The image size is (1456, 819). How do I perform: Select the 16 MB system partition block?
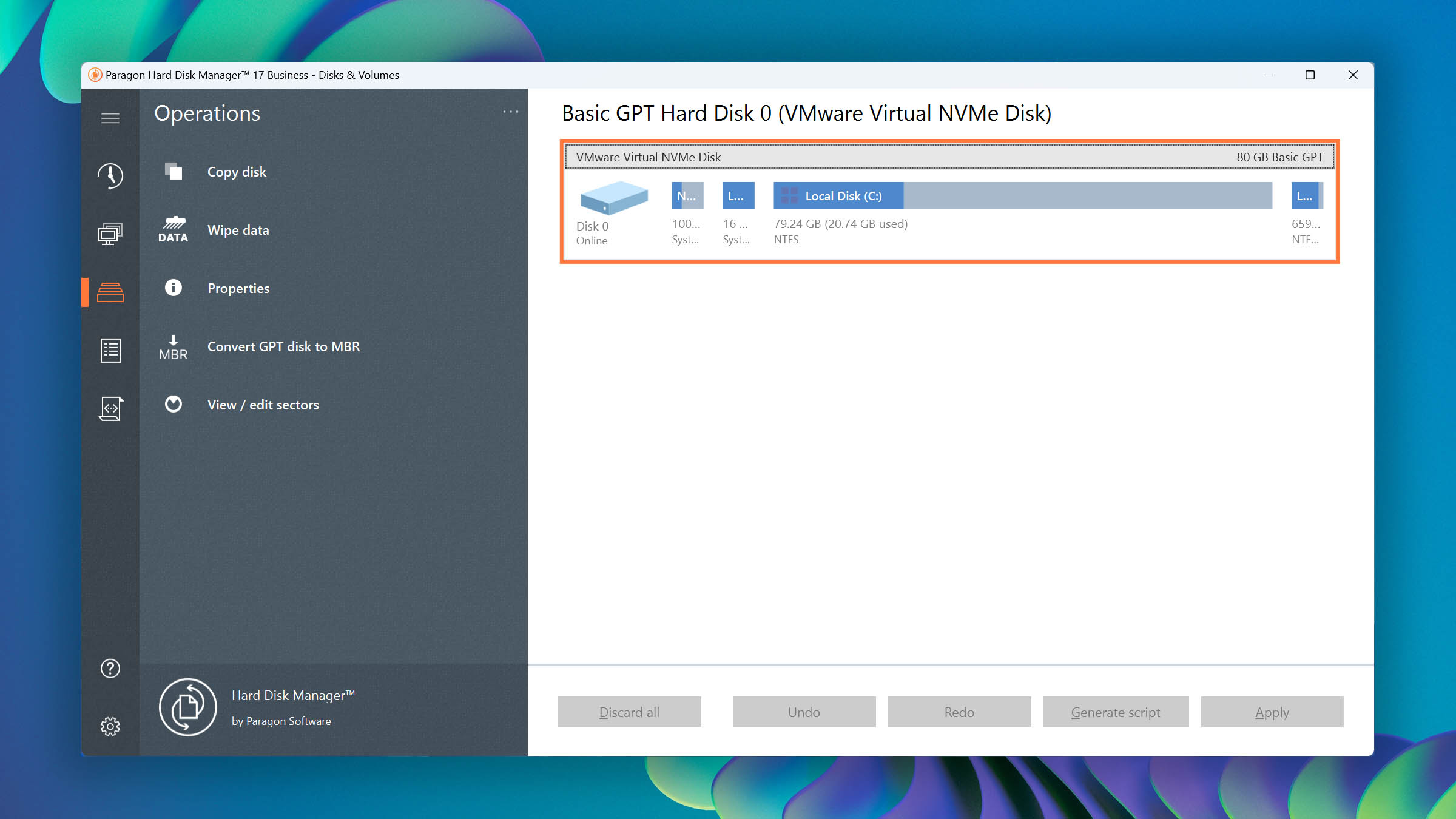pyautogui.click(x=738, y=195)
